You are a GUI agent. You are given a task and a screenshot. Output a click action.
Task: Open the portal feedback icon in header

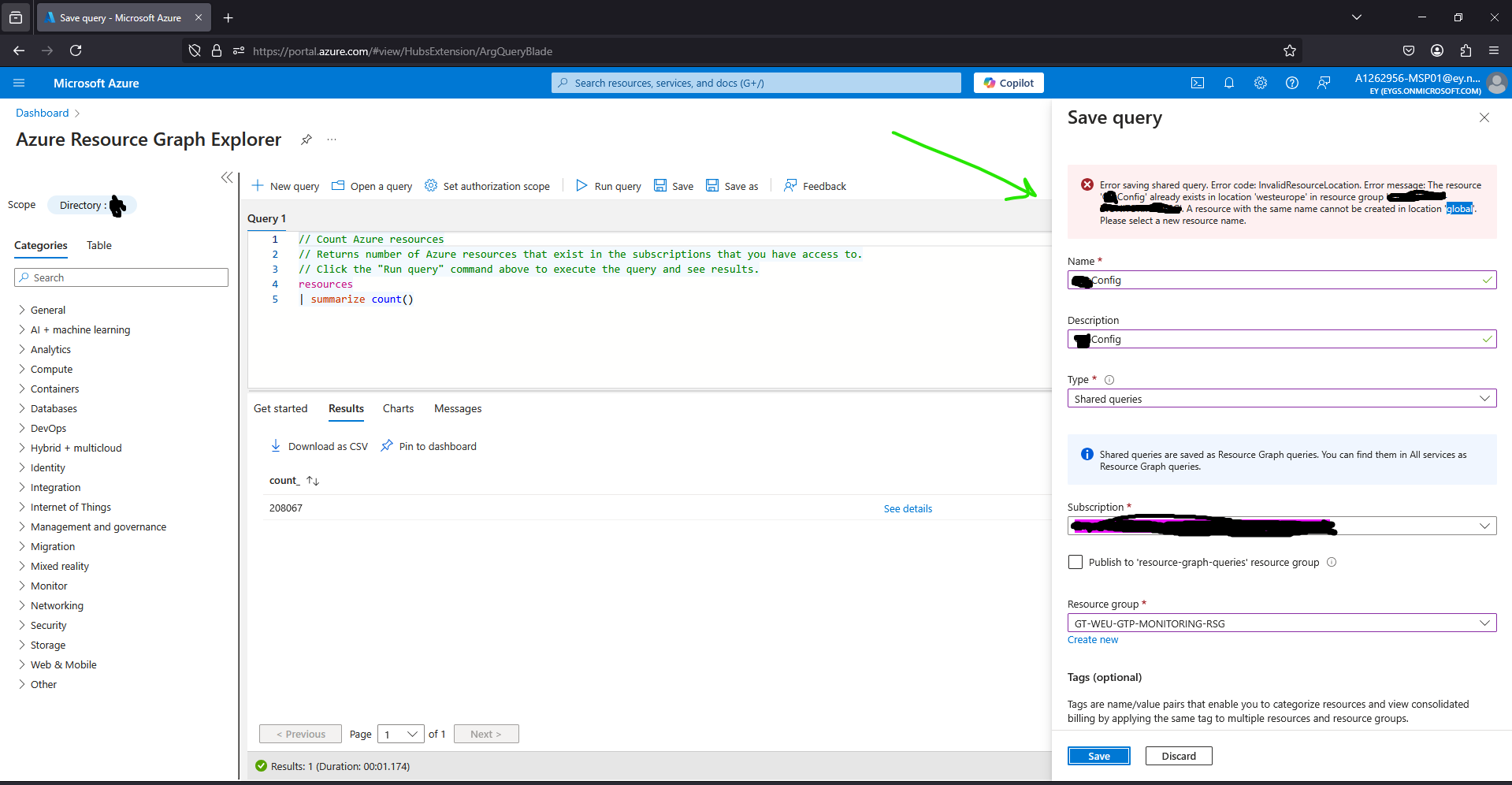tap(1324, 83)
